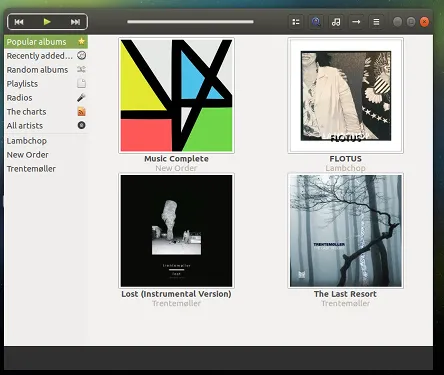Click the shuffle icon beside Random albums
This screenshot has height=375, width=444.
[81, 69]
